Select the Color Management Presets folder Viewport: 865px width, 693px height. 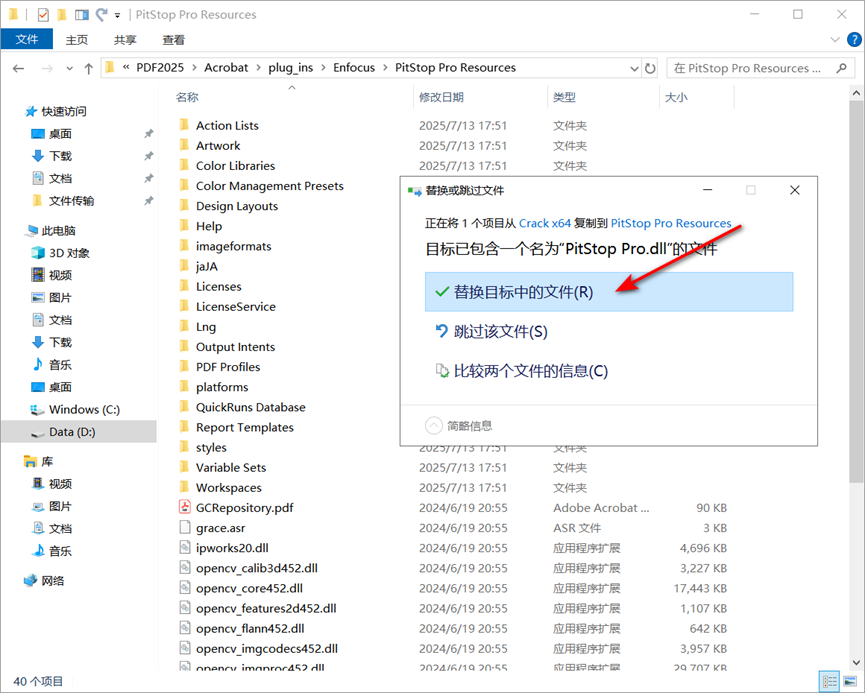point(269,186)
